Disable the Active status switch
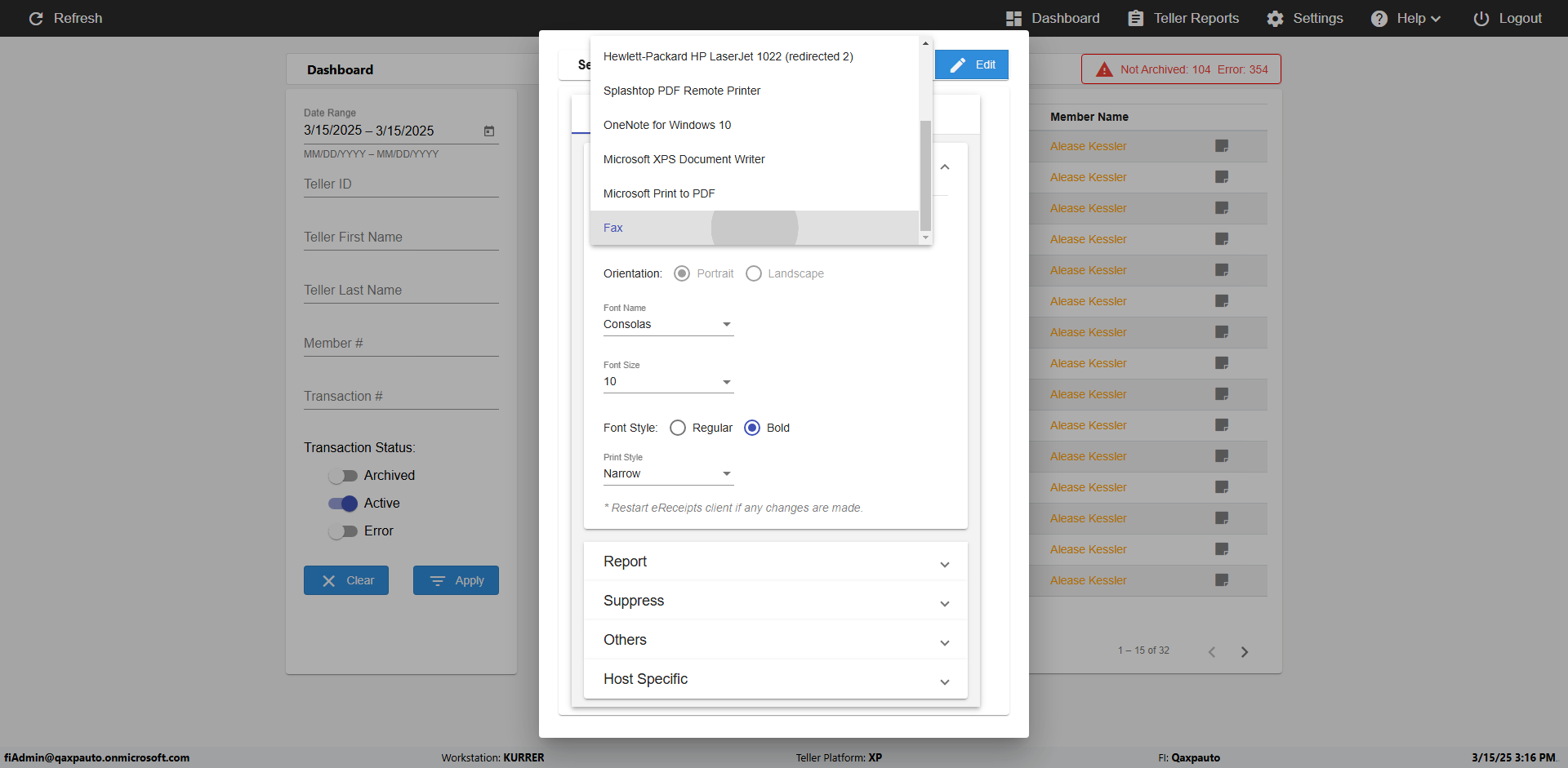This screenshot has height=768, width=1568. pyautogui.click(x=343, y=504)
